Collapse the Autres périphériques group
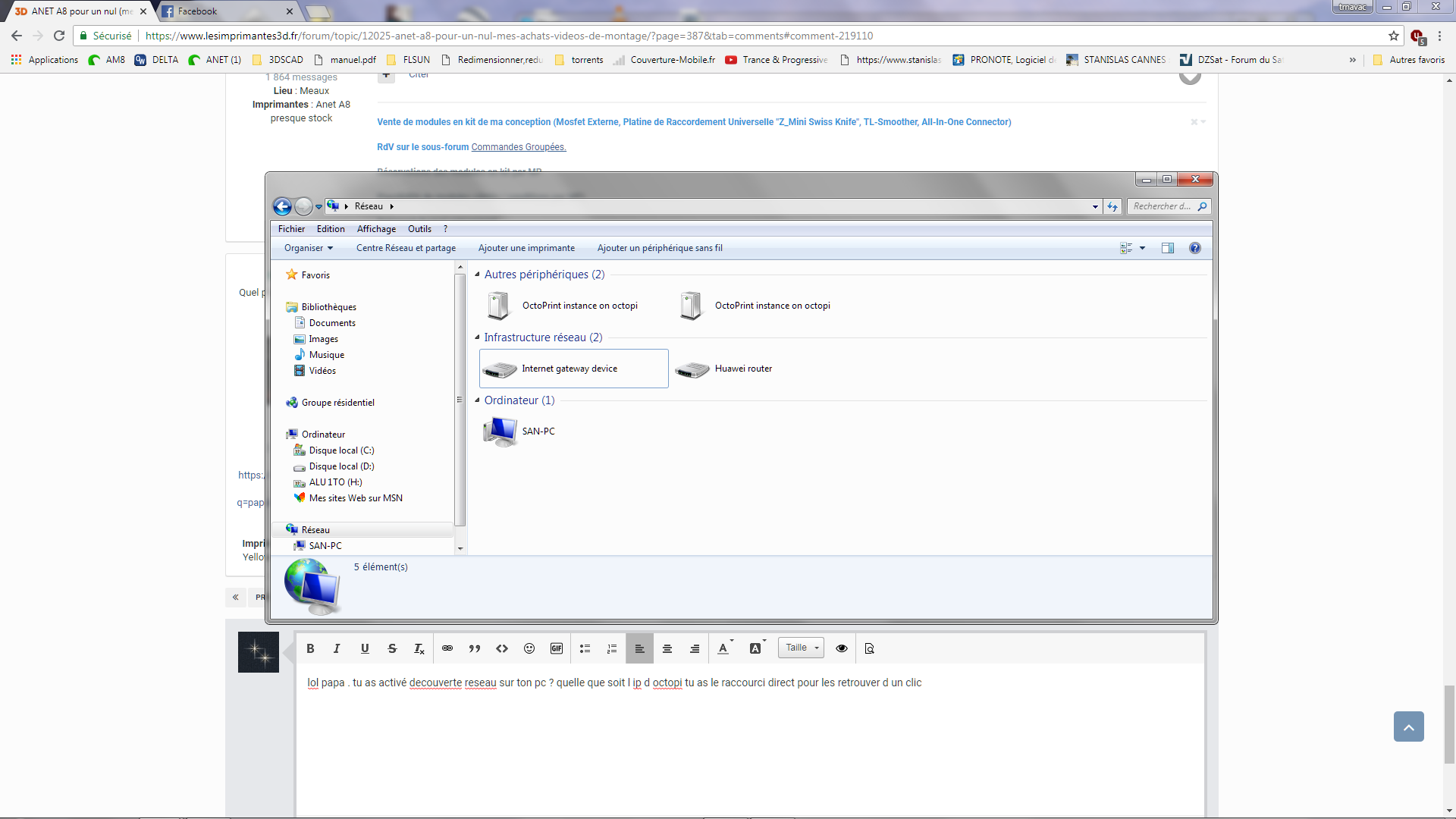Image resolution: width=1456 pixels, height=819 pixels. 478,275
